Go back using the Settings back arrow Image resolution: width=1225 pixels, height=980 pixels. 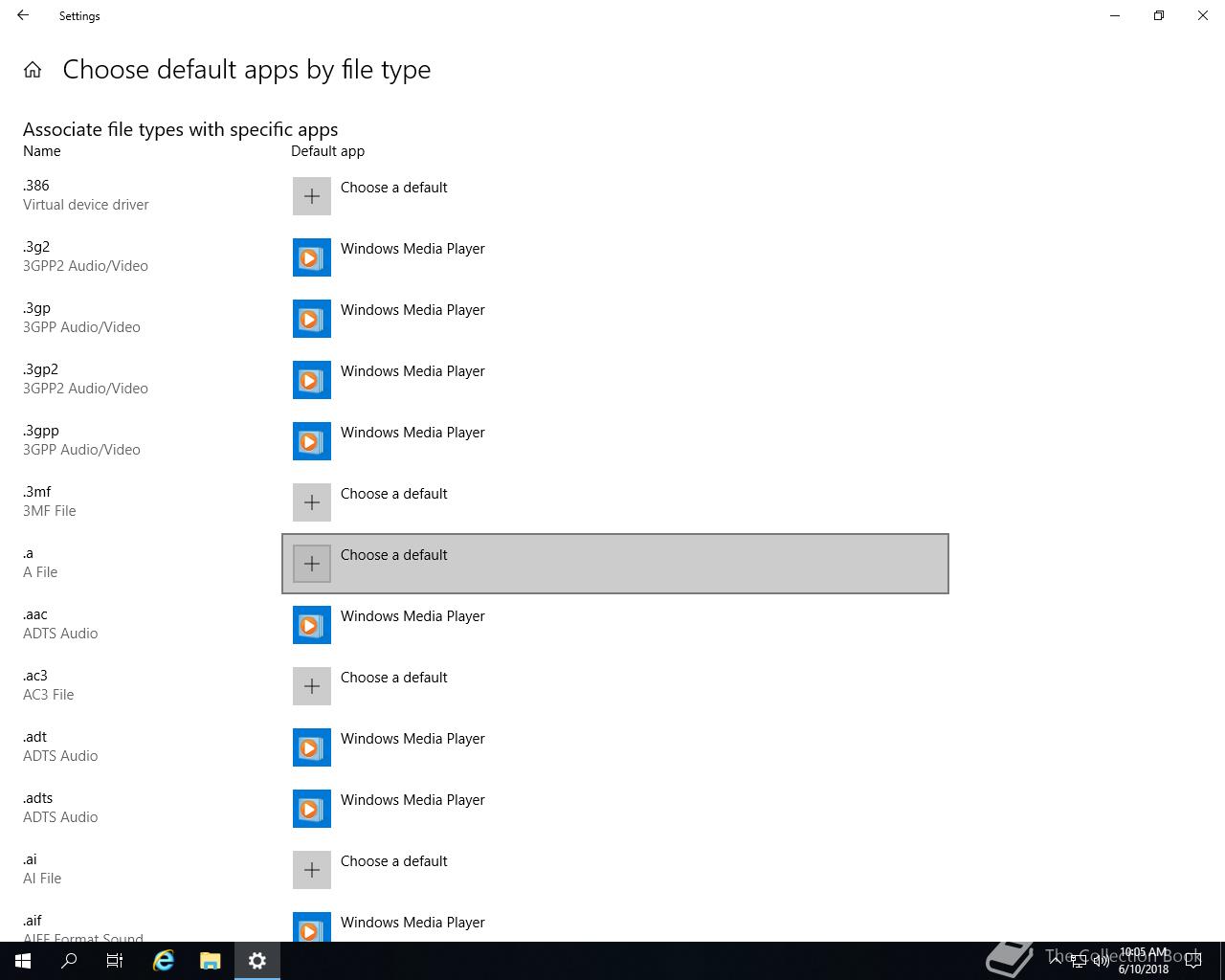click(x=23, y=15)
